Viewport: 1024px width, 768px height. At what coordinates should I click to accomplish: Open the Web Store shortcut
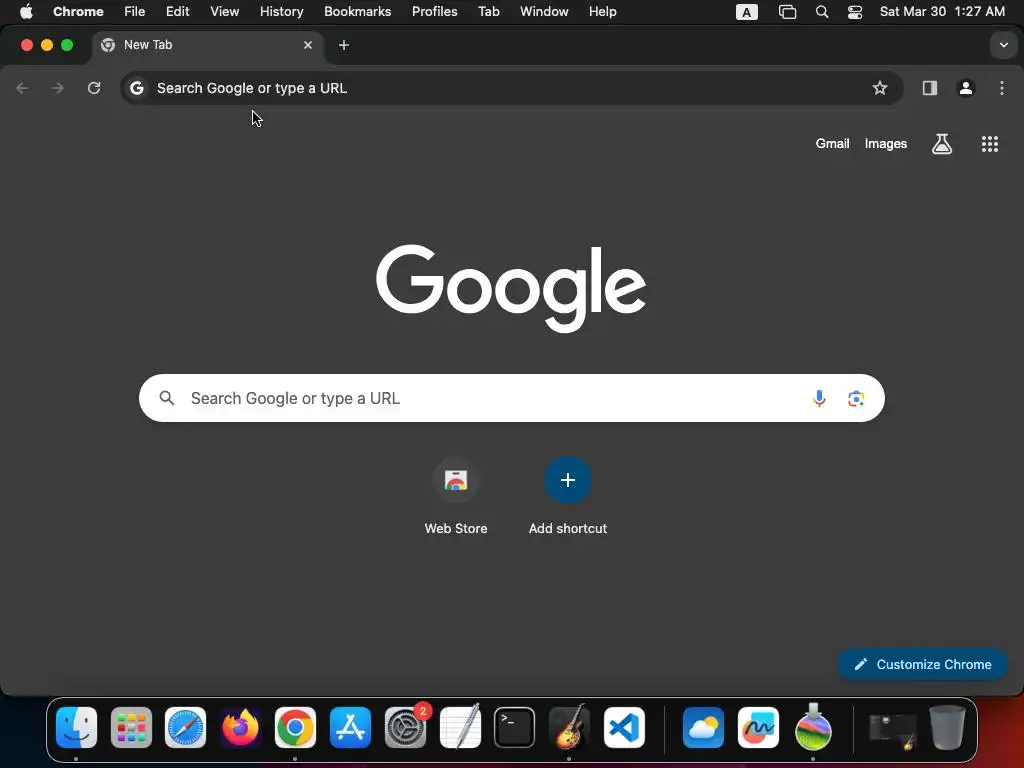point(456,496)
